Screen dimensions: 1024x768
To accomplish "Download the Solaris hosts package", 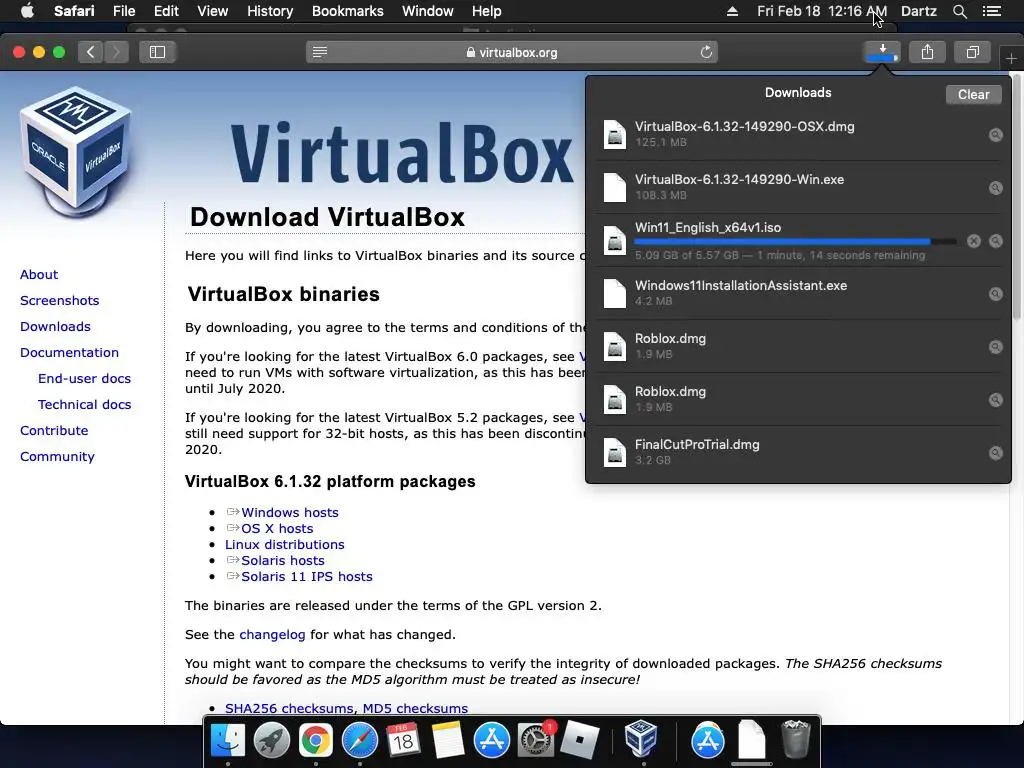I will (282, 560).
